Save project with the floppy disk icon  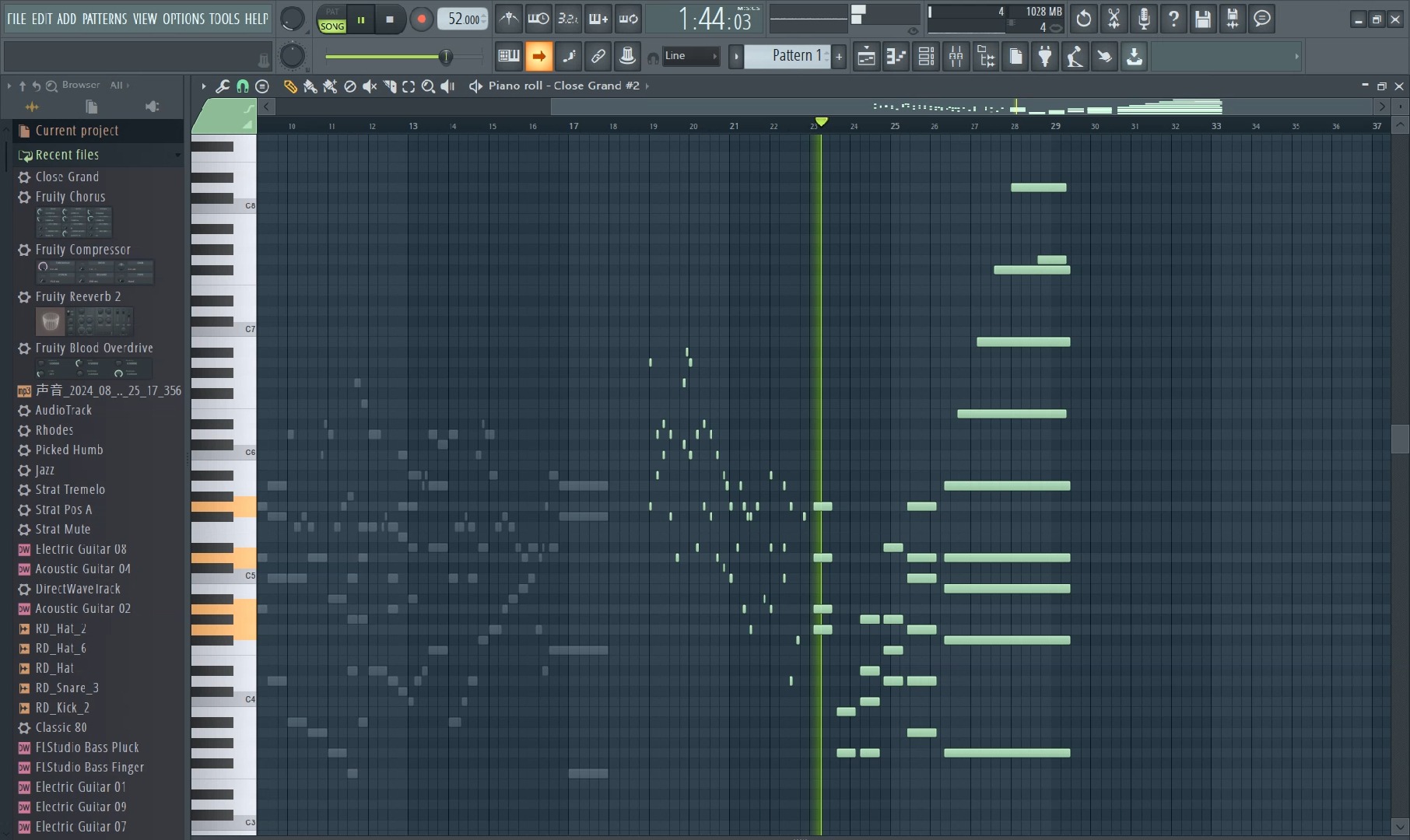point(1203,19)
